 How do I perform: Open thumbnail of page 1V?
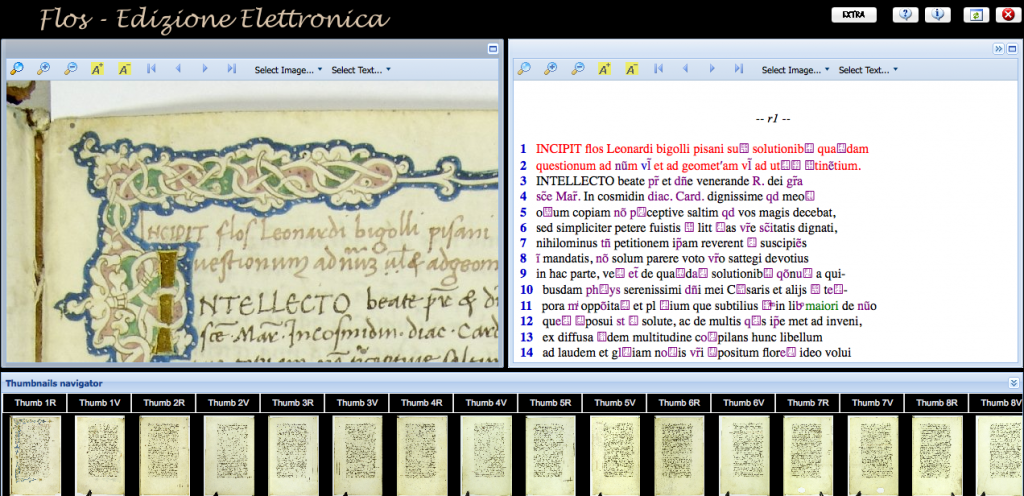100,455
